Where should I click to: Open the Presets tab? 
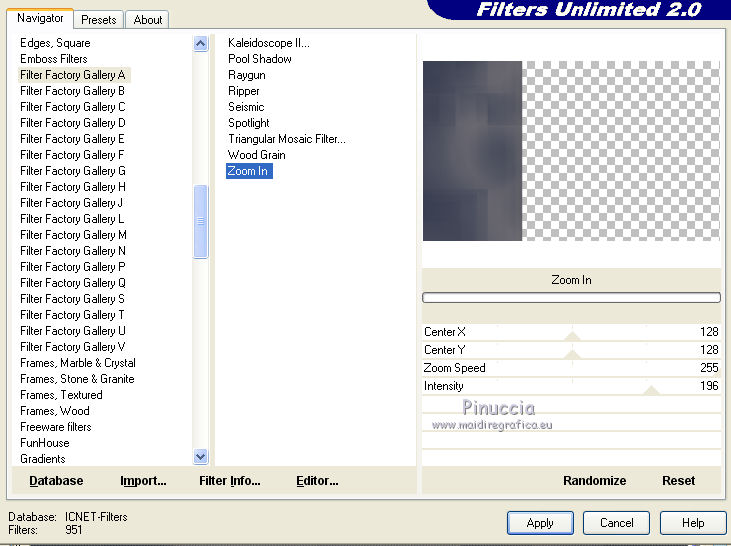[98, 20]
